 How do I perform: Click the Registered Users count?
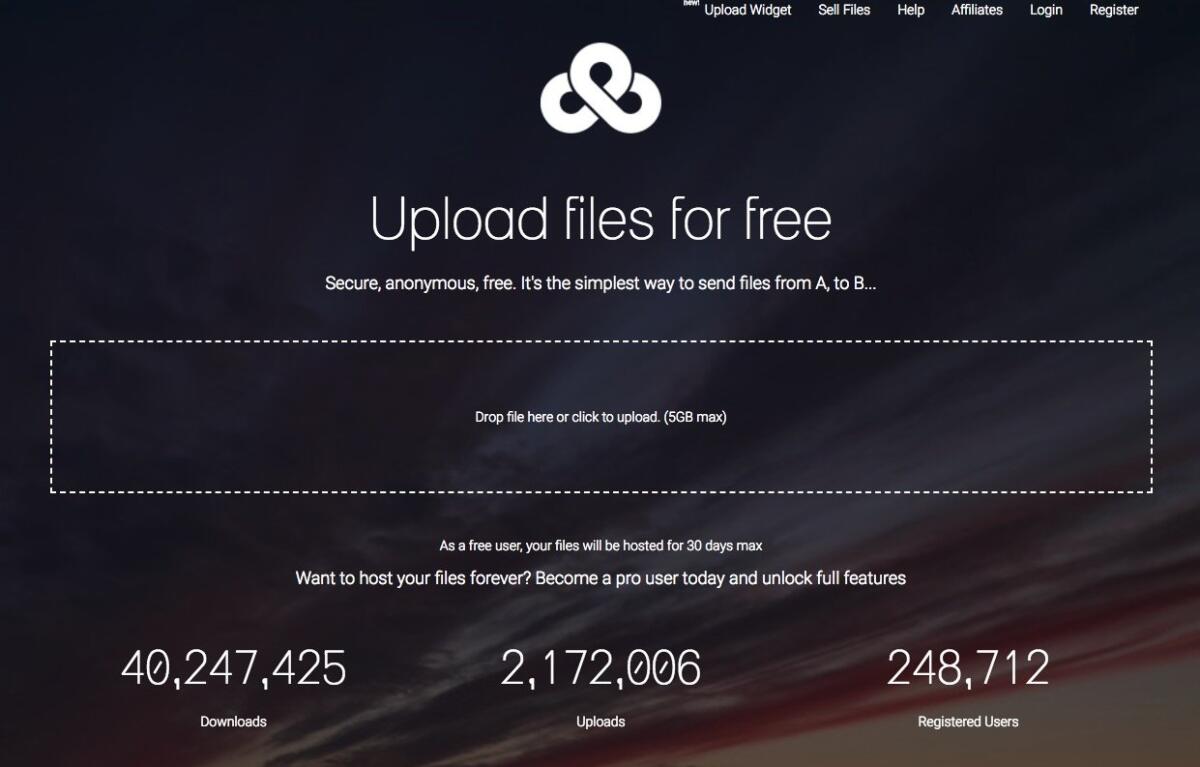969,669
